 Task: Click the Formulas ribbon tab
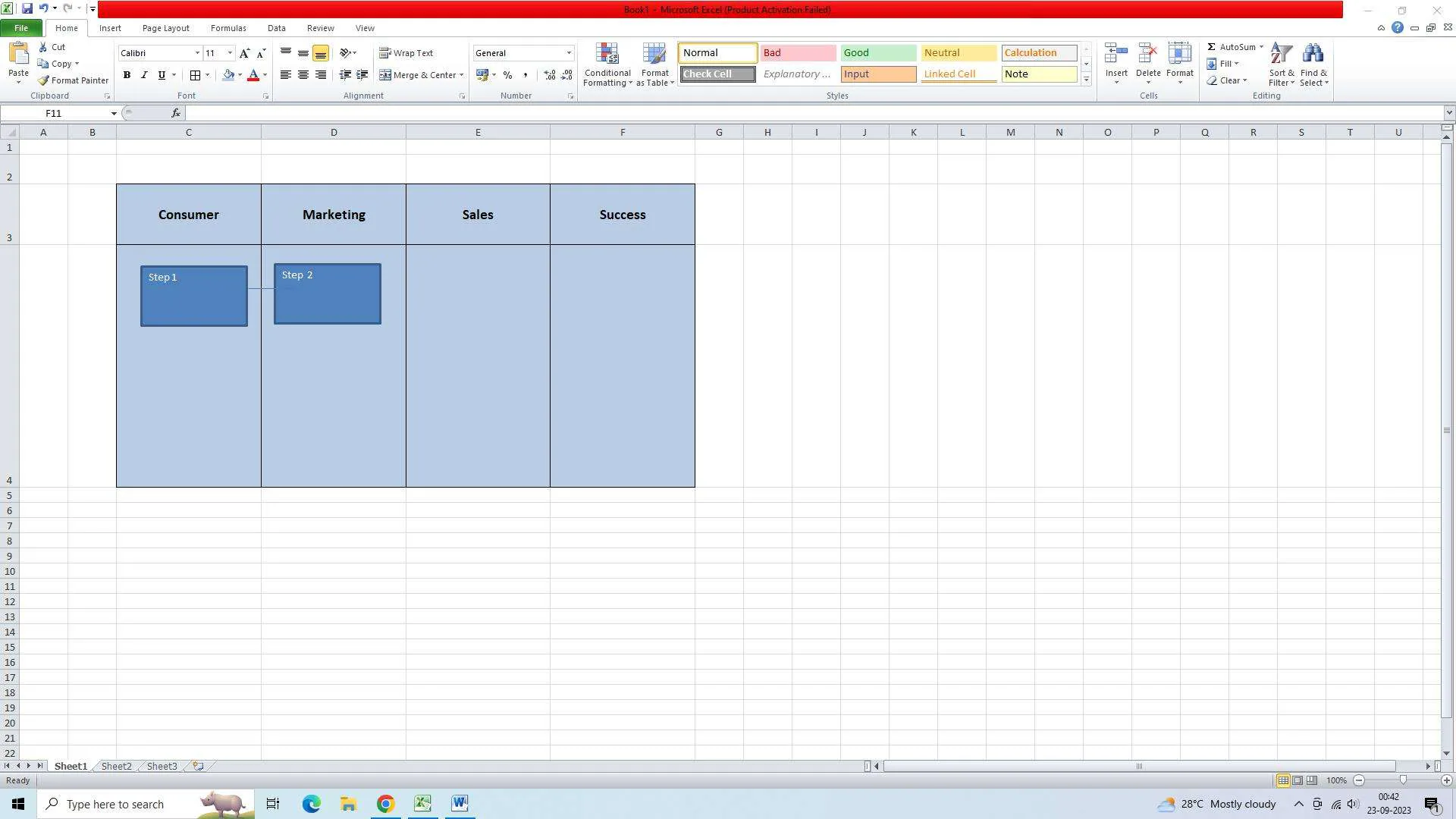click(228, 28)
